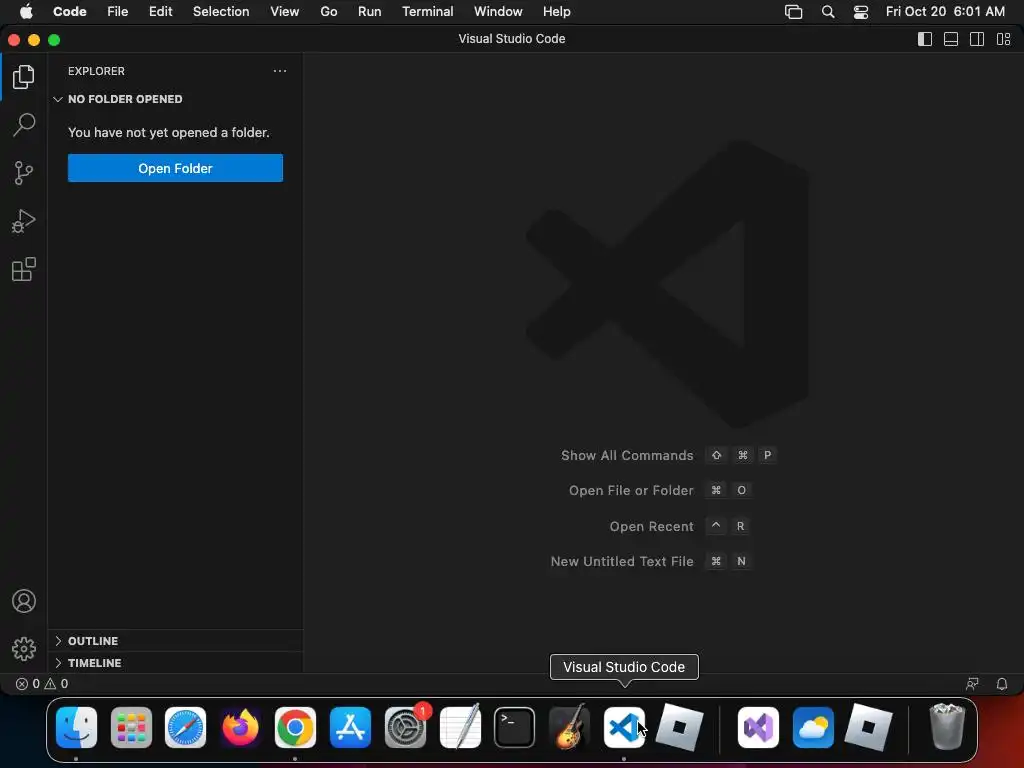Open the Help menu
This screenshot has width=1024, height=768.
coord(556,12)
